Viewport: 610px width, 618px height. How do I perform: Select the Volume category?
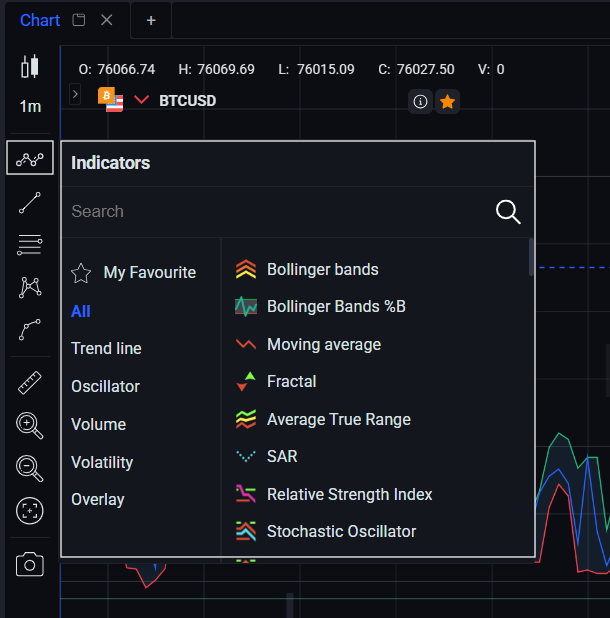[99, 424]
